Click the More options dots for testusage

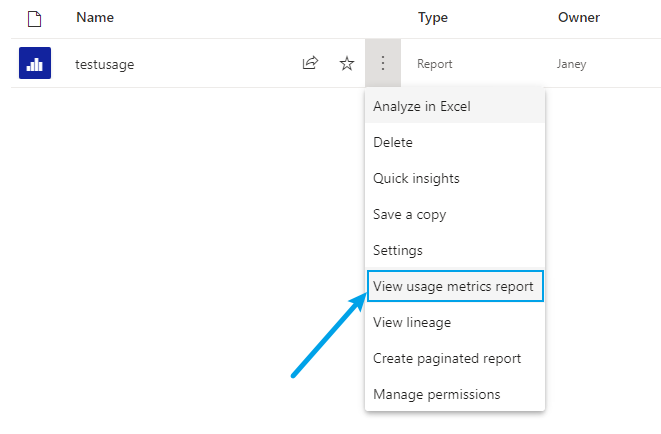383,63
